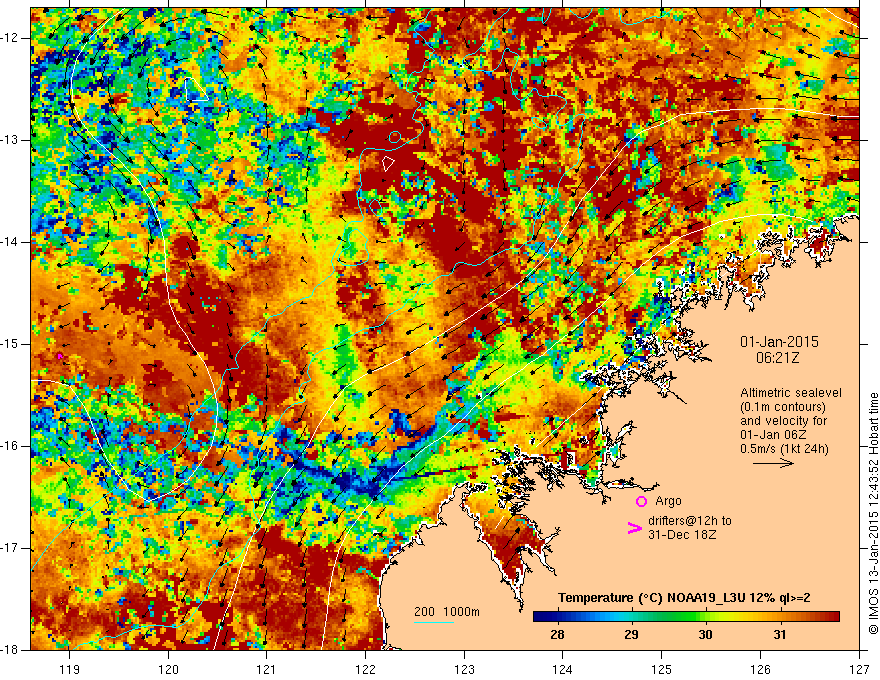Click the '31-Dec 18Z' legend text
This screenshot has height=680, width=880.
click(x=682, y=535)
